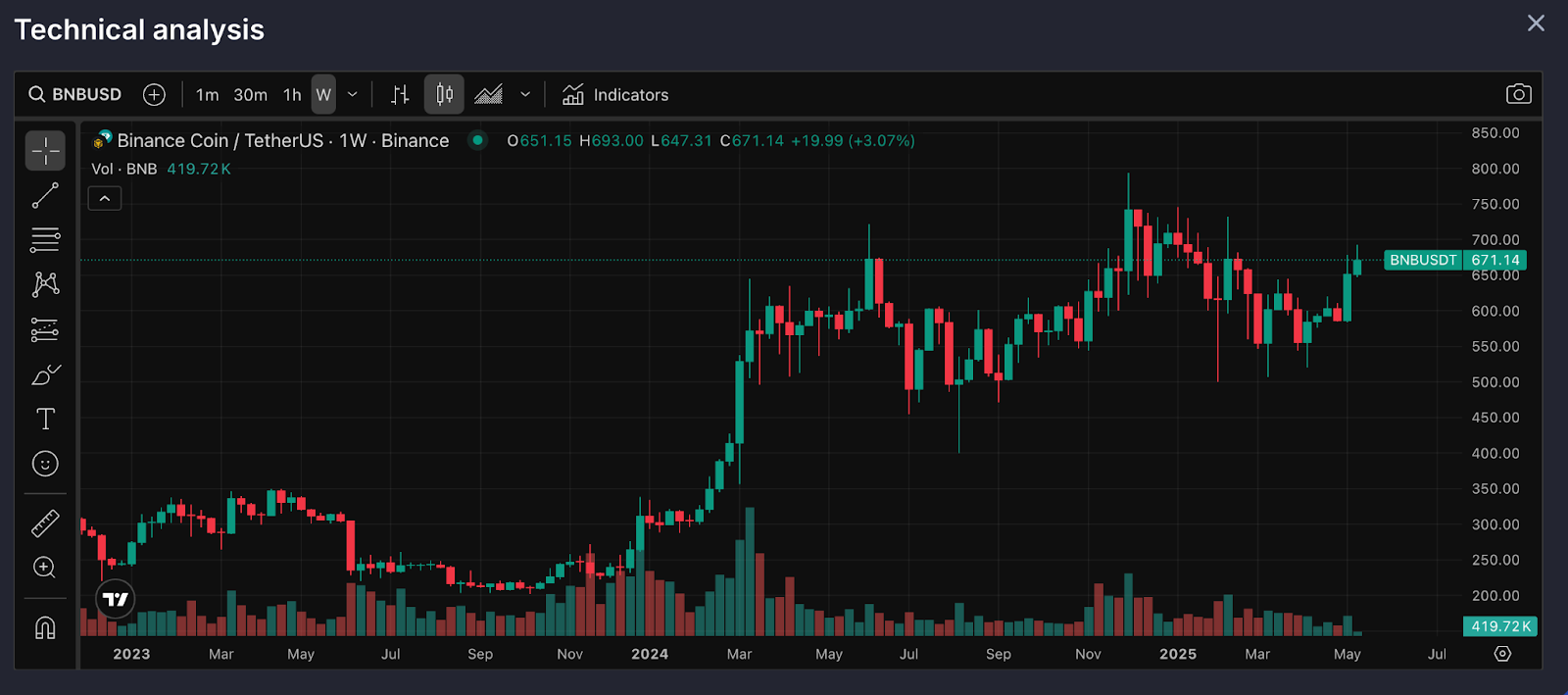Click the Jul label at timeline end

[1437, 654]
